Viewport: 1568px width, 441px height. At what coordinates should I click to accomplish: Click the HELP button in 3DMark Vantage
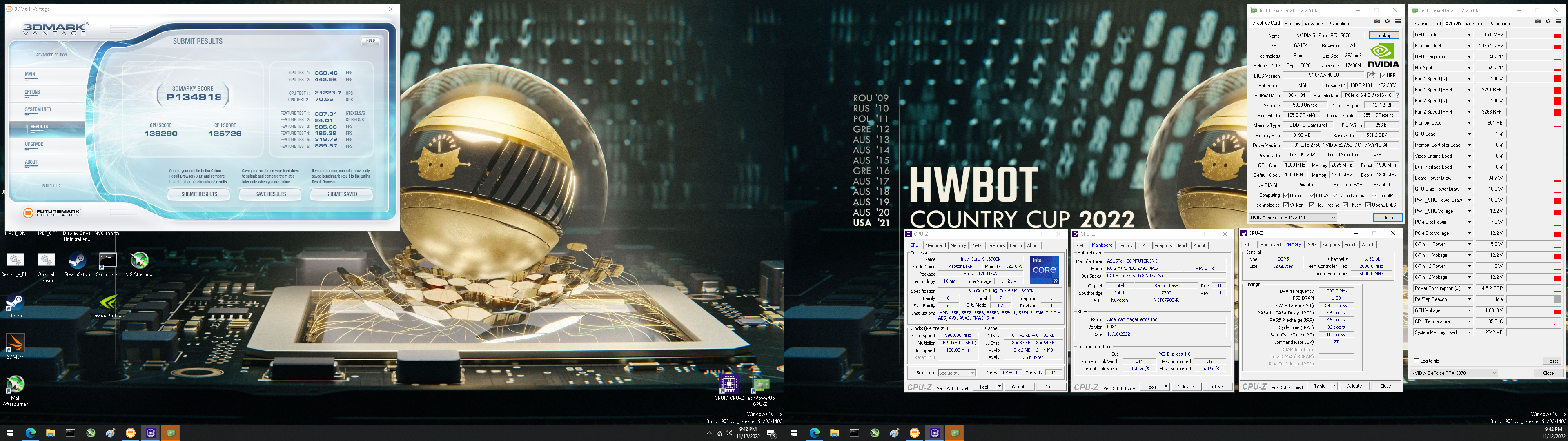tap(370, 41)
